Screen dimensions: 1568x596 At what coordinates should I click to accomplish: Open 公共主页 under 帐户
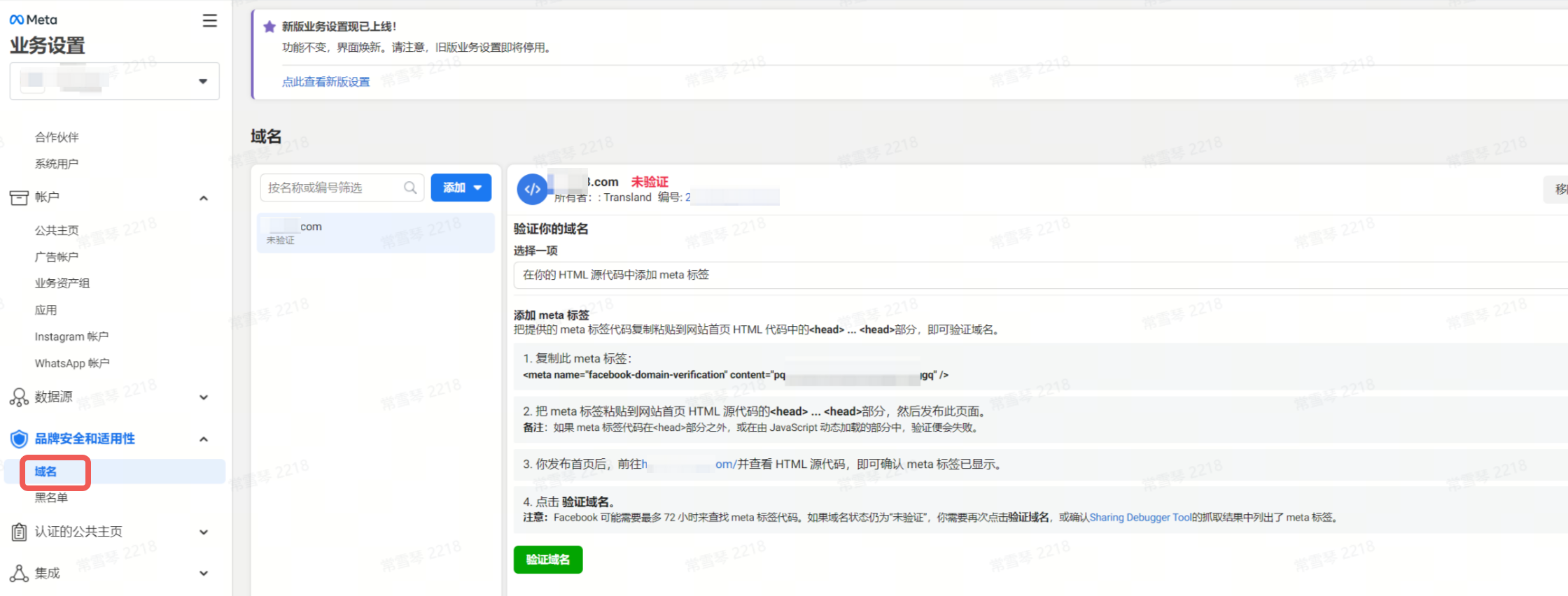pyautogui.click(x=57, y=230)
